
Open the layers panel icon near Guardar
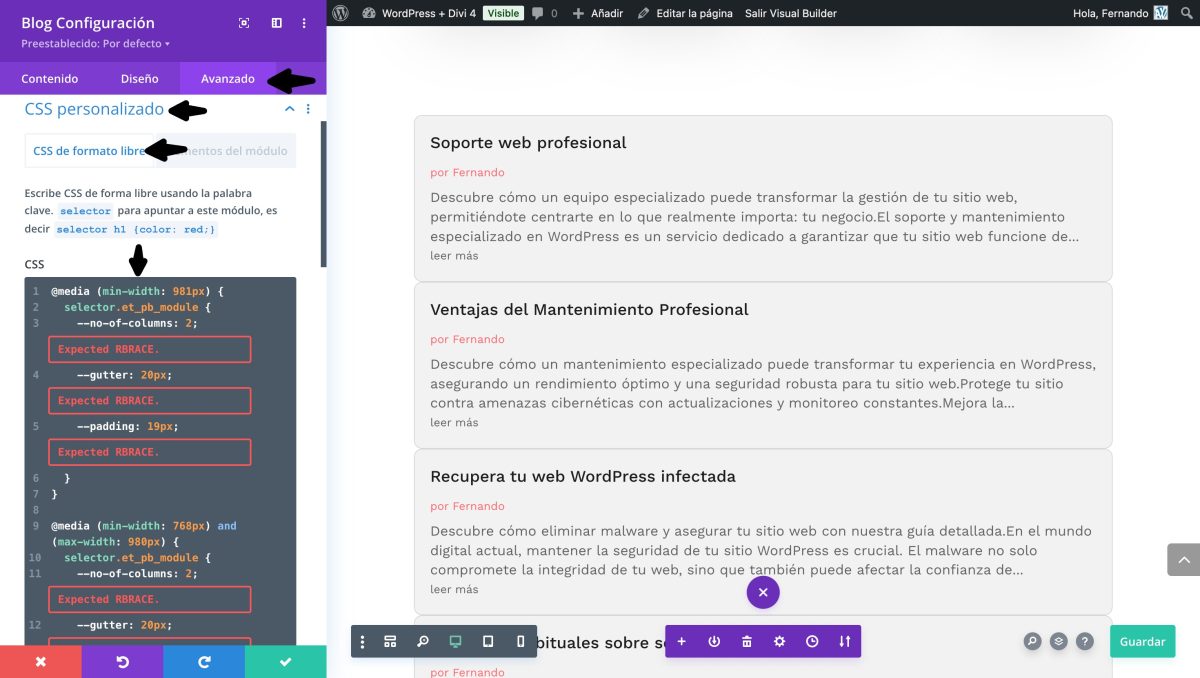[1059, 641]
